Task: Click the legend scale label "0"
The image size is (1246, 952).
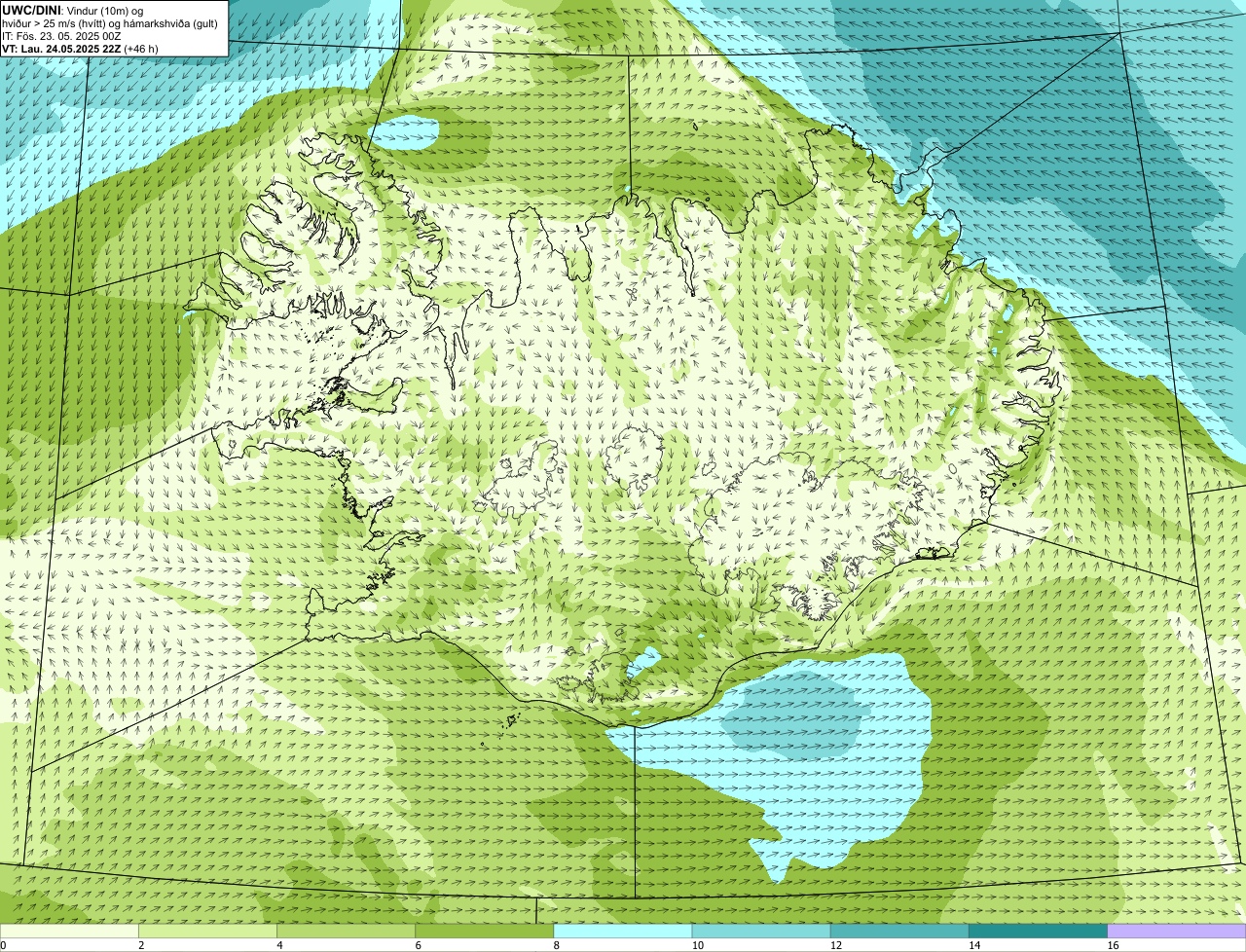Action: (x=3, y=945)
